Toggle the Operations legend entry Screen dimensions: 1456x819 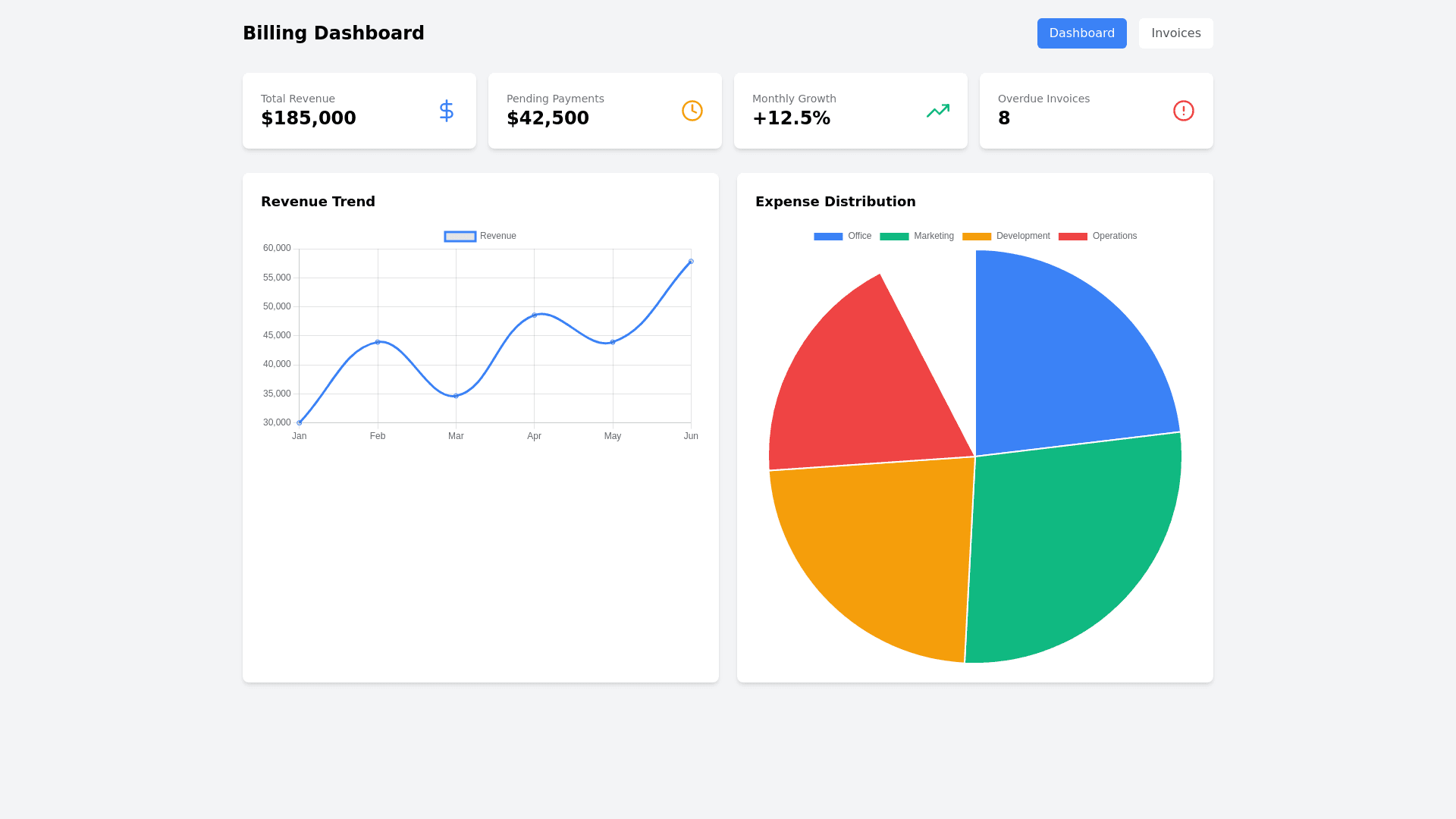point(1097,237)
